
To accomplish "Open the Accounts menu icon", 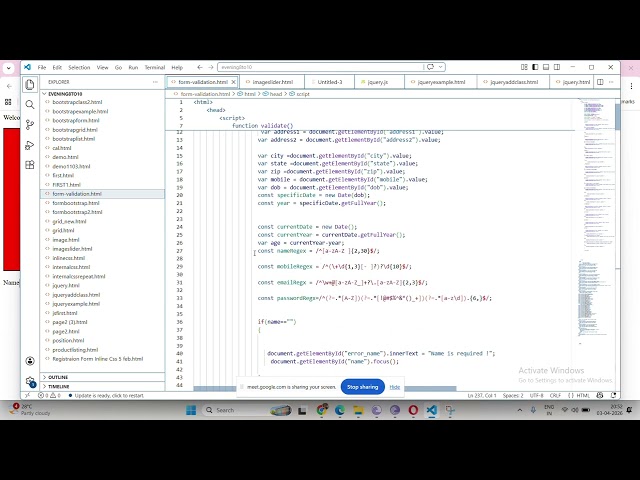I will point(30,361).
